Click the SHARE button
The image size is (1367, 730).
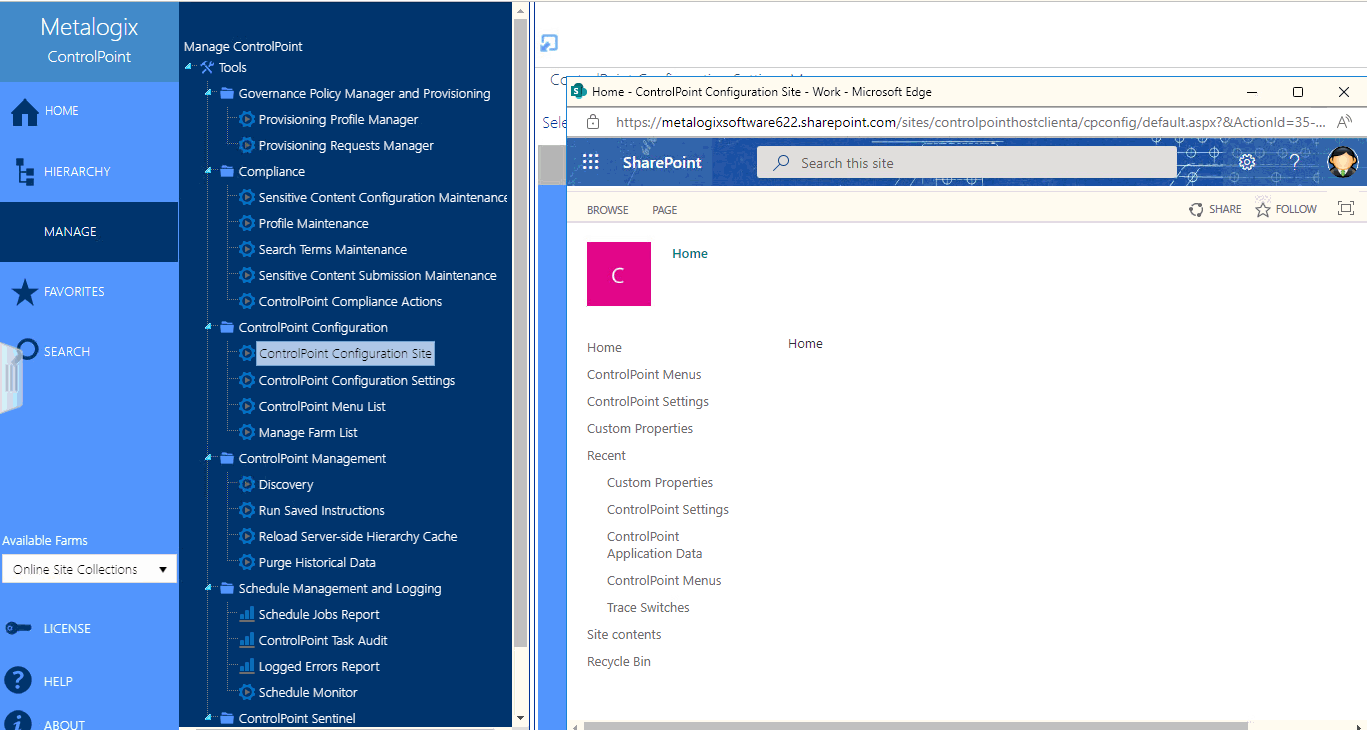[1215, 208]
